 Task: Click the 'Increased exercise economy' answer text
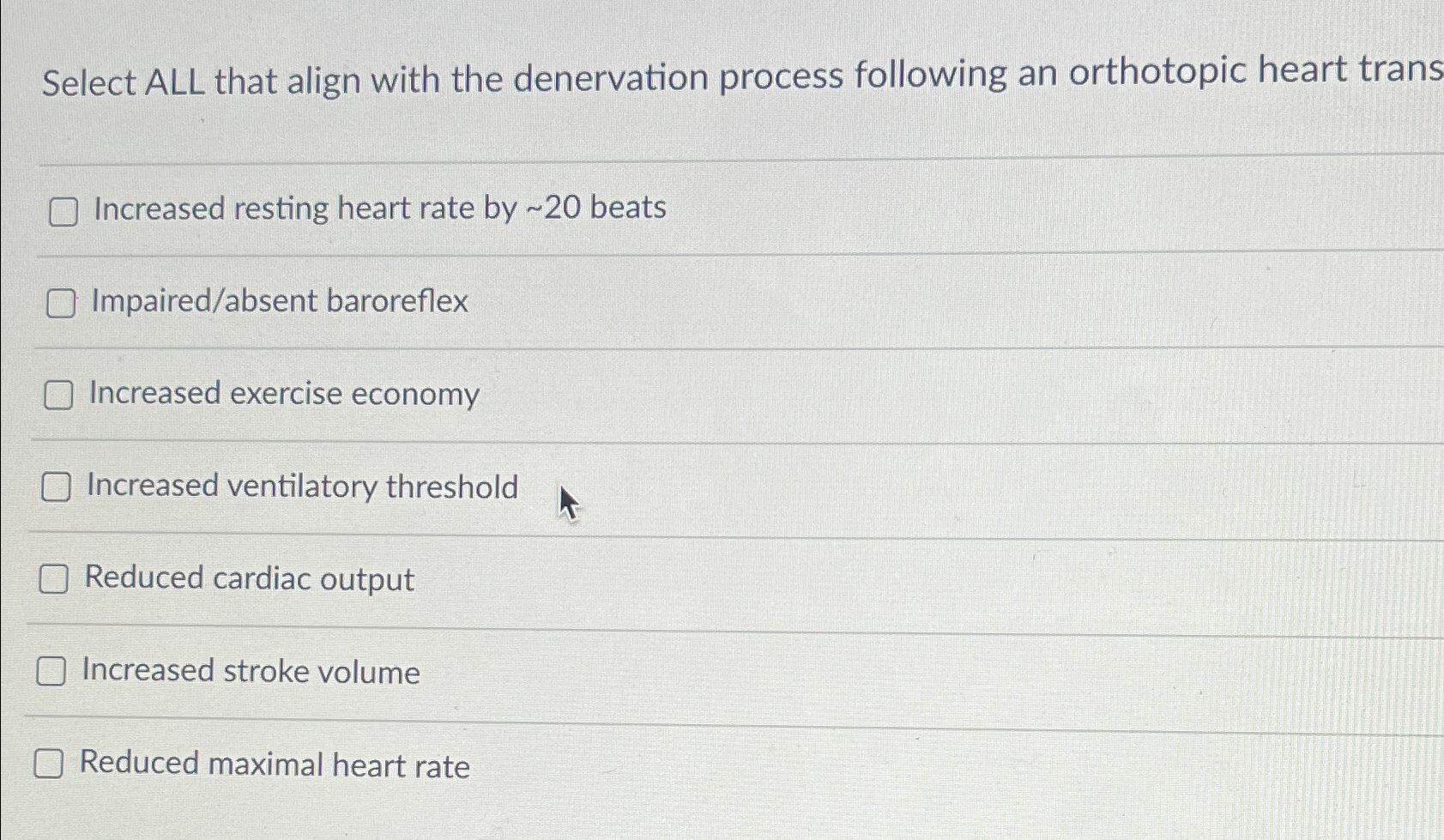[x=283, y=395]
